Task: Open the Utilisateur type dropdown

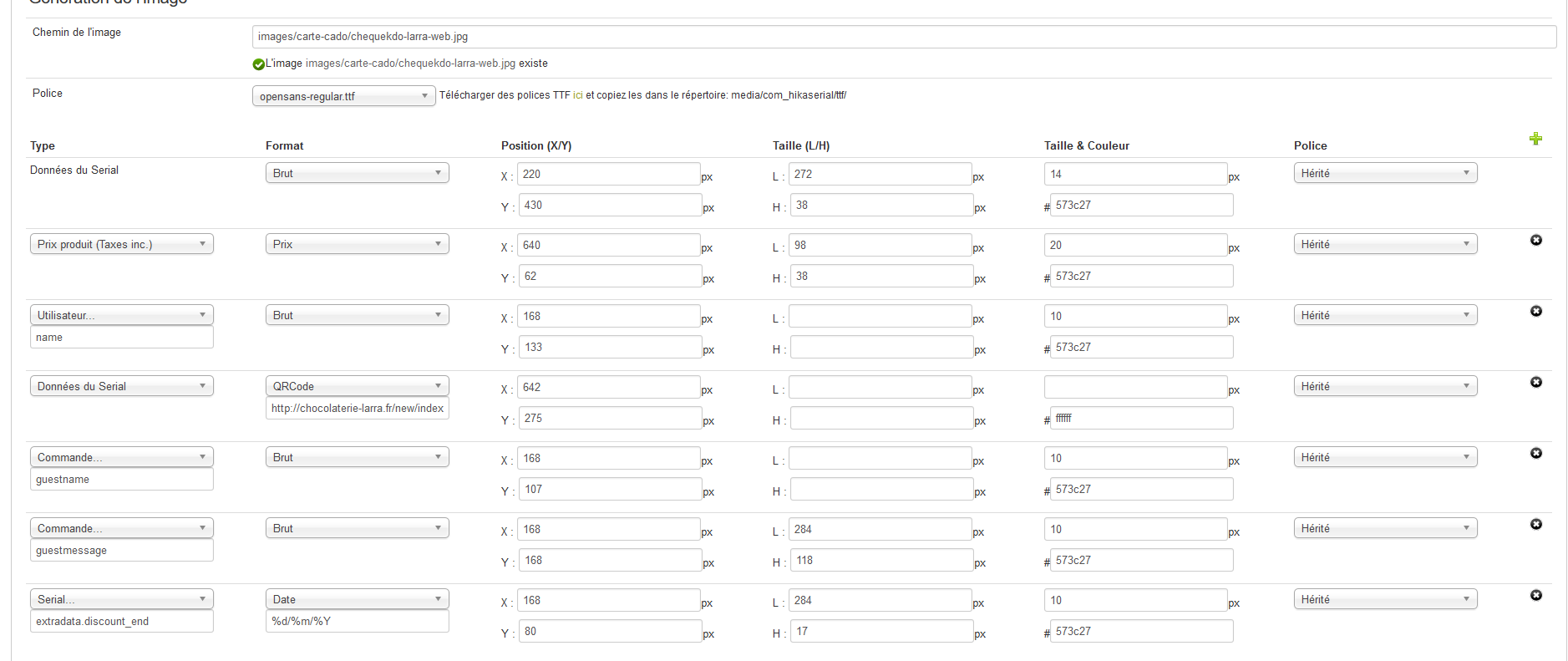Action: click(x=122, y=315)
